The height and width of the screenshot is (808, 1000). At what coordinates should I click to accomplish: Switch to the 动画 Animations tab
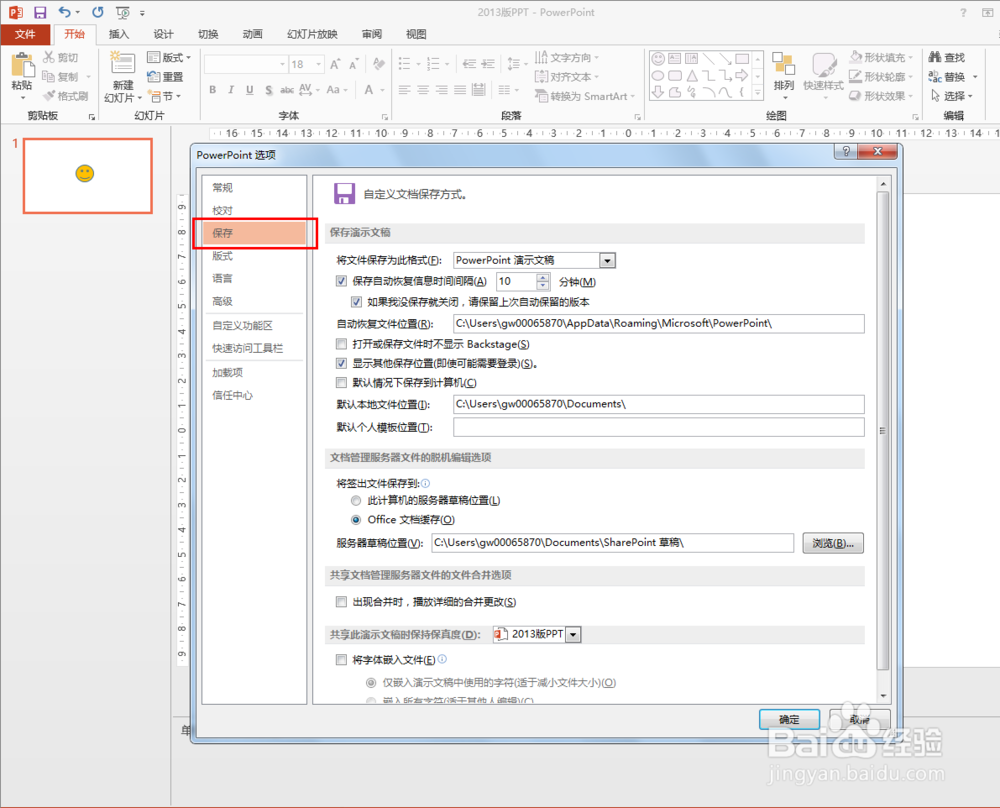coord(253,34)
